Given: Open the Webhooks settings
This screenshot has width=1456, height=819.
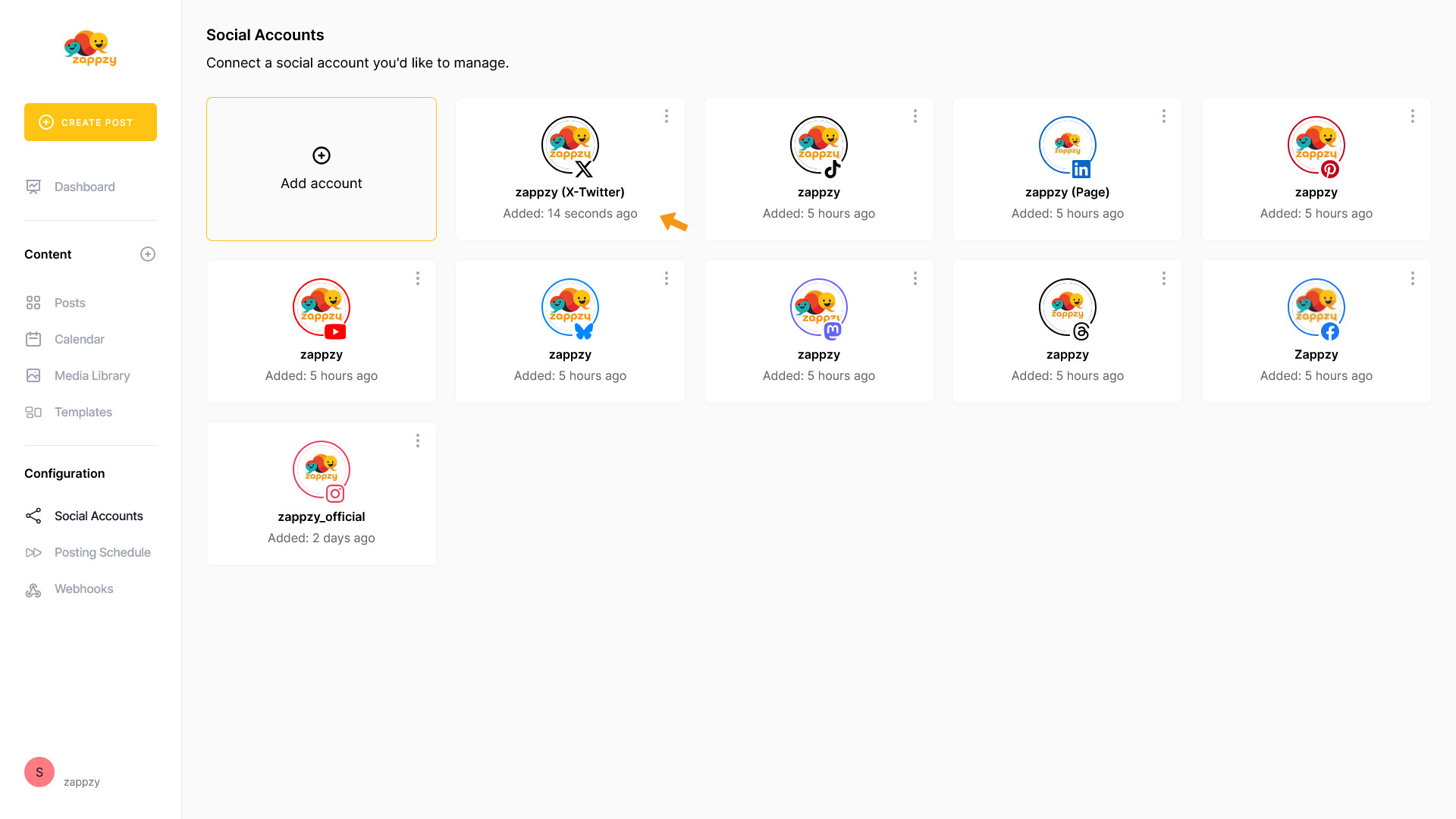Looking at the screenshot, I should [x=83, y=588].
